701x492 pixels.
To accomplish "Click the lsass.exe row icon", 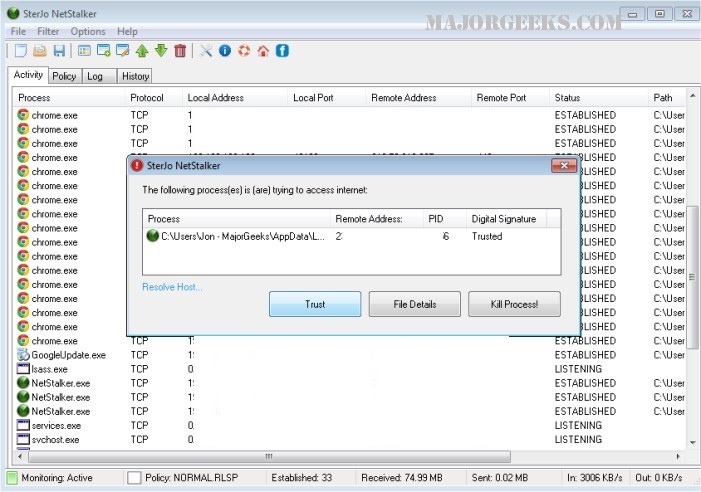I will (x=23, y=369).
